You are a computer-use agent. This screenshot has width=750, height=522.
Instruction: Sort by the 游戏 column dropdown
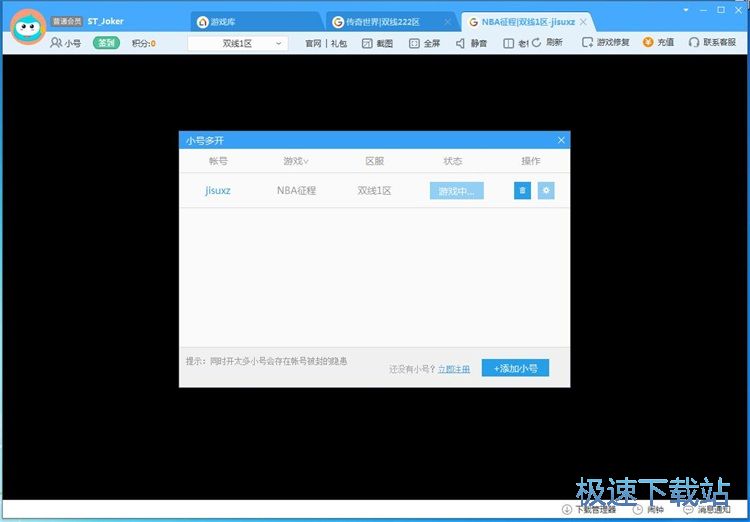coord(296,161)
